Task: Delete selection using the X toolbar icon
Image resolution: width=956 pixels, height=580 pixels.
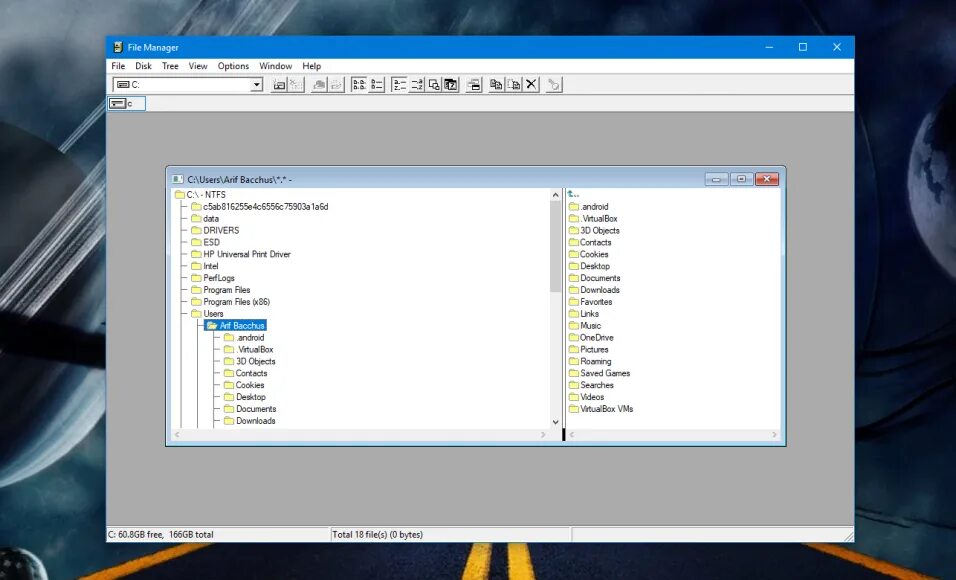Action: [530, 84]
